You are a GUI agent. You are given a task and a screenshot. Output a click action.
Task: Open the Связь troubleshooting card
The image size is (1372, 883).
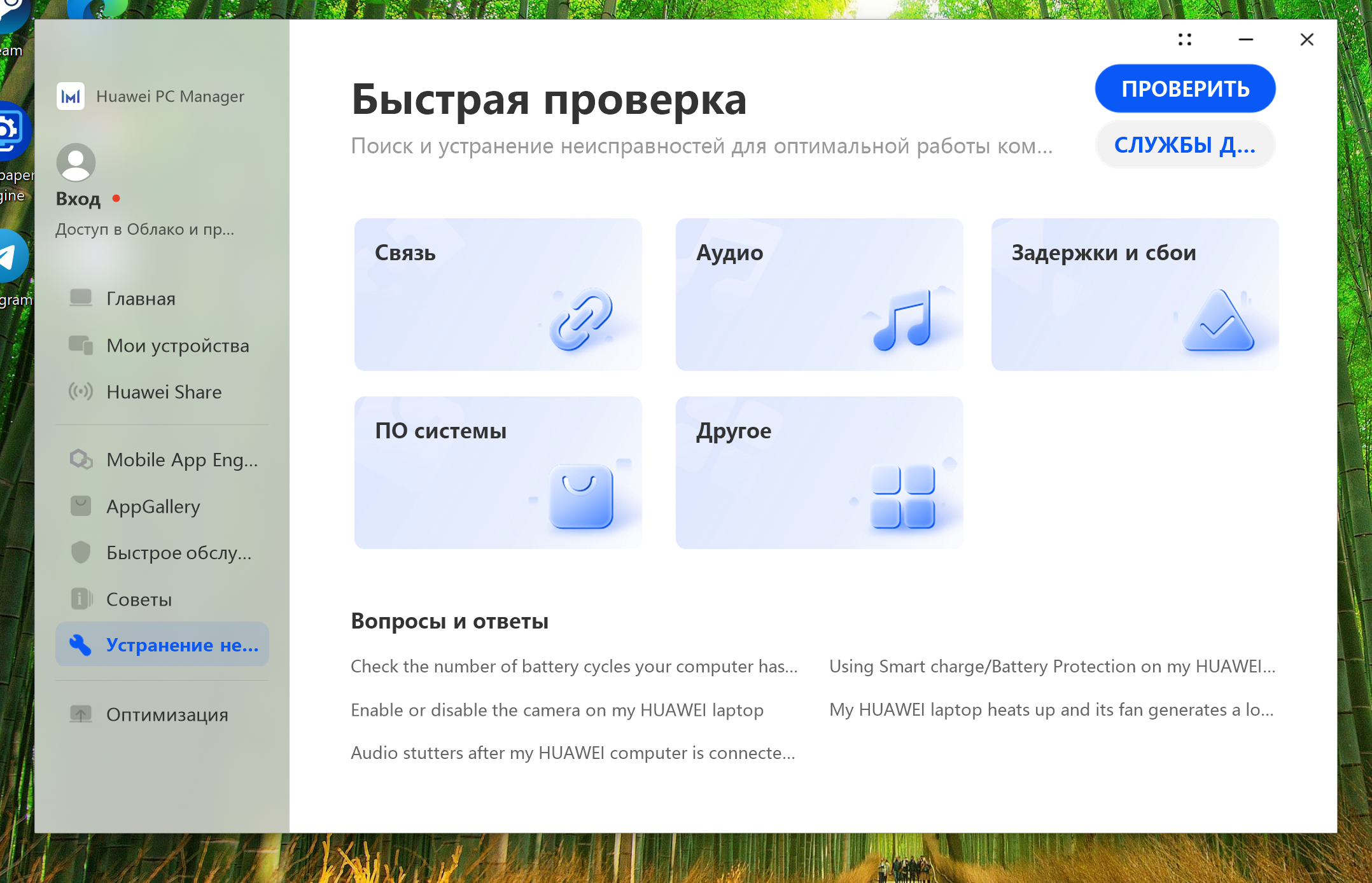[x=498, y=294]
